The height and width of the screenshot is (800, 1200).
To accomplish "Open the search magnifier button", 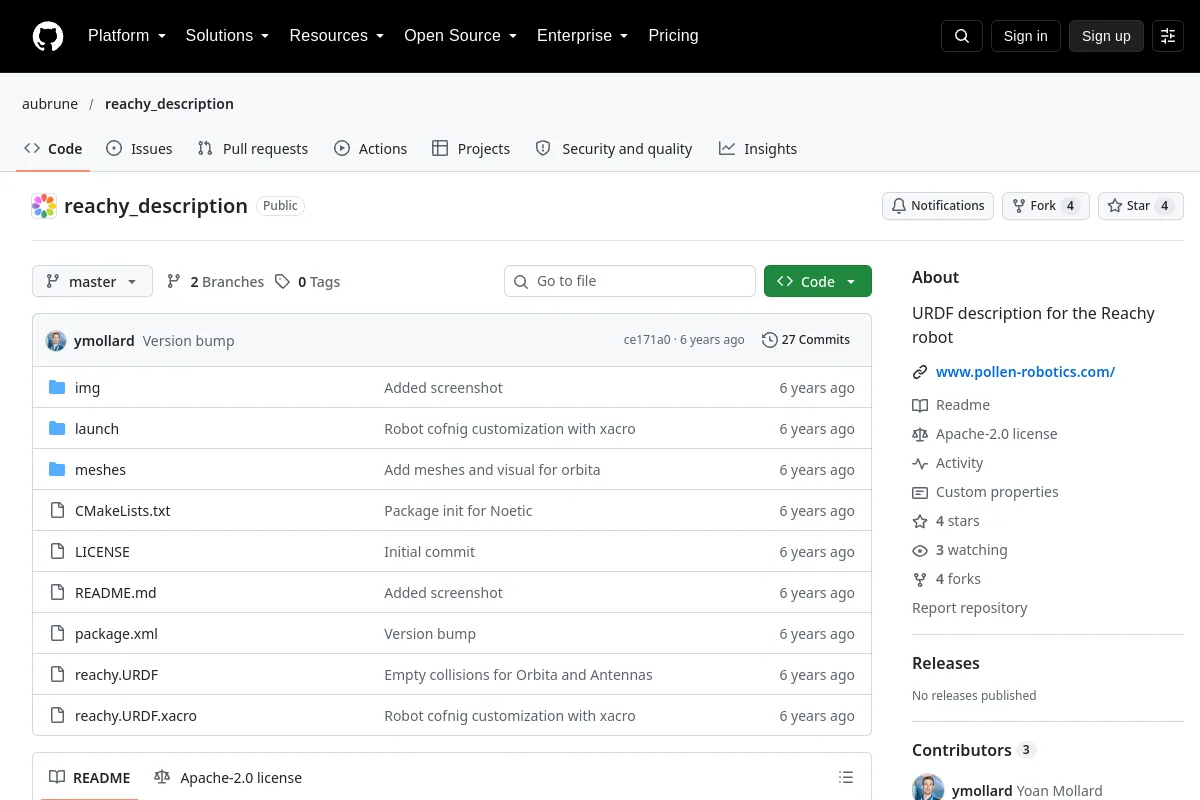I will pos(962,36).
